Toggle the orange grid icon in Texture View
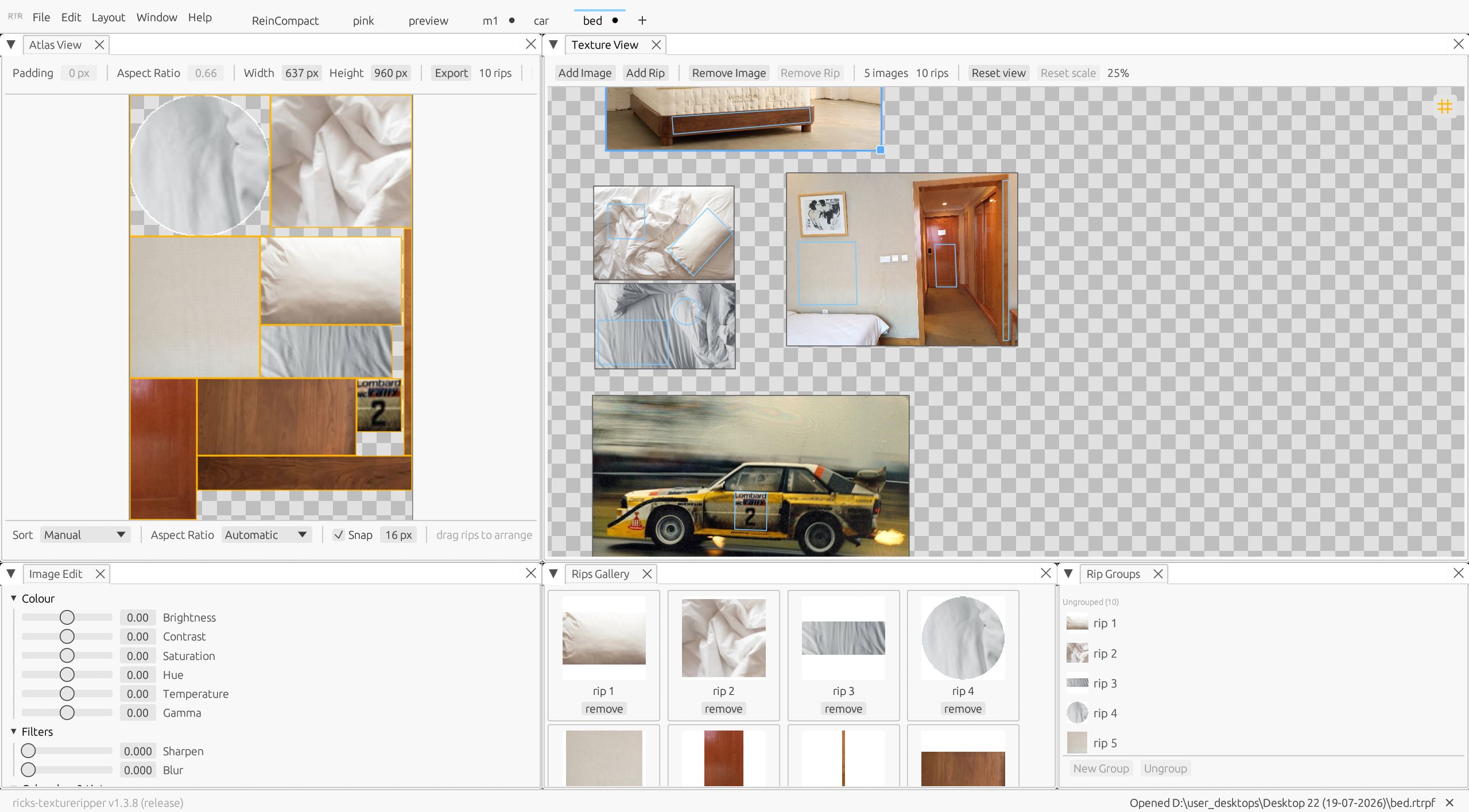Viewport: 1469px width, 812px height. (x=1444, y=107)
